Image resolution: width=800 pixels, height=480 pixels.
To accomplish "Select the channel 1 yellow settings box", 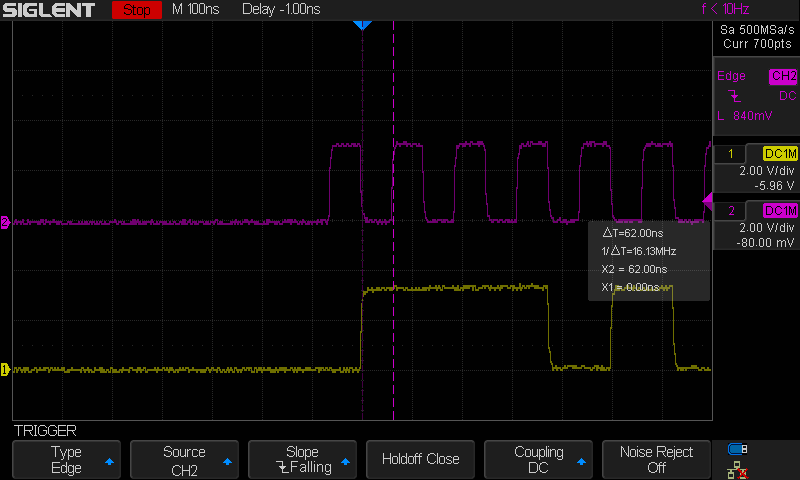I will tap(757, 169).
